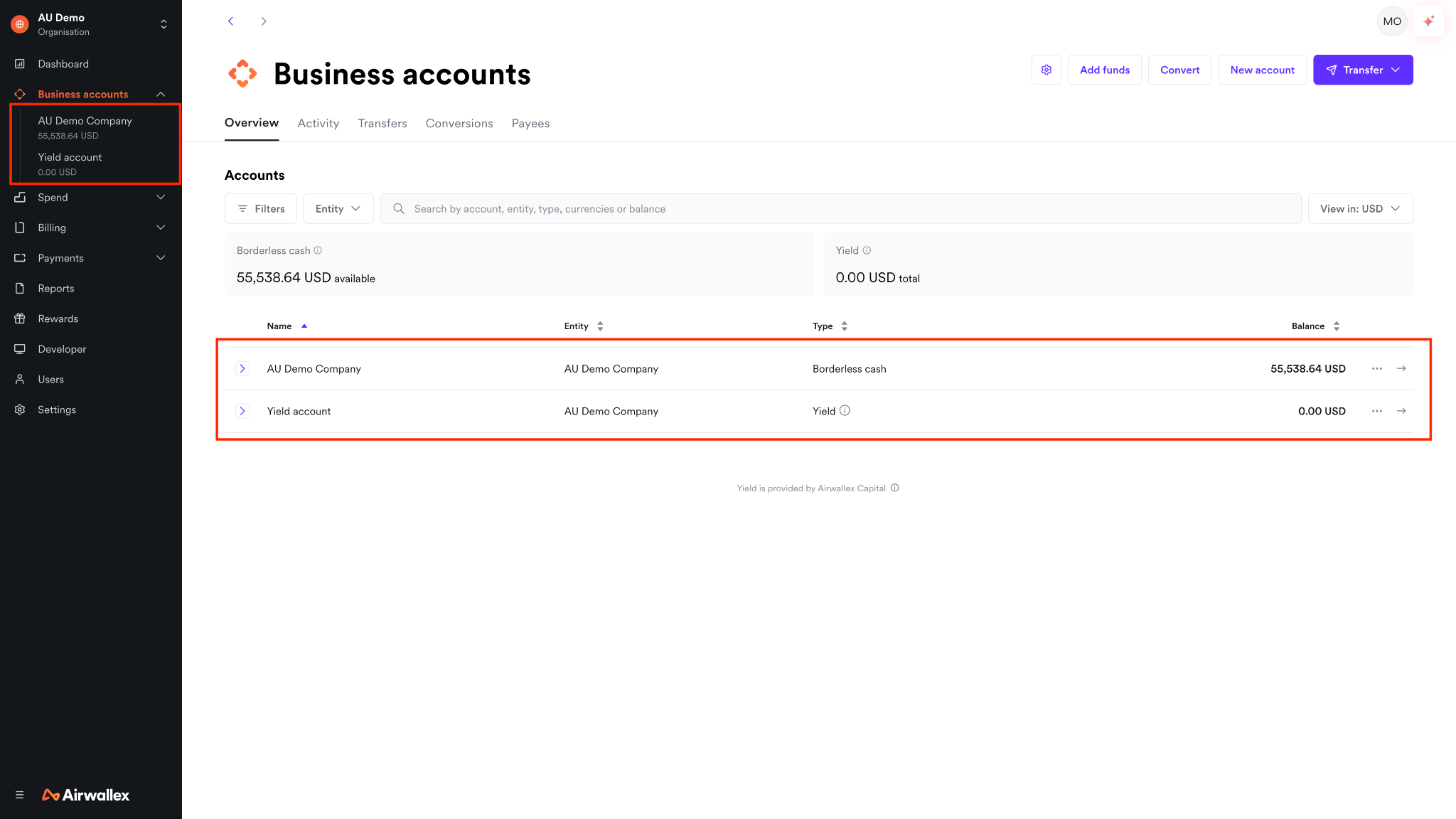Click the 0.00 USD balance cell
The image size is (1456, 819).
(x=1322, y=412)
